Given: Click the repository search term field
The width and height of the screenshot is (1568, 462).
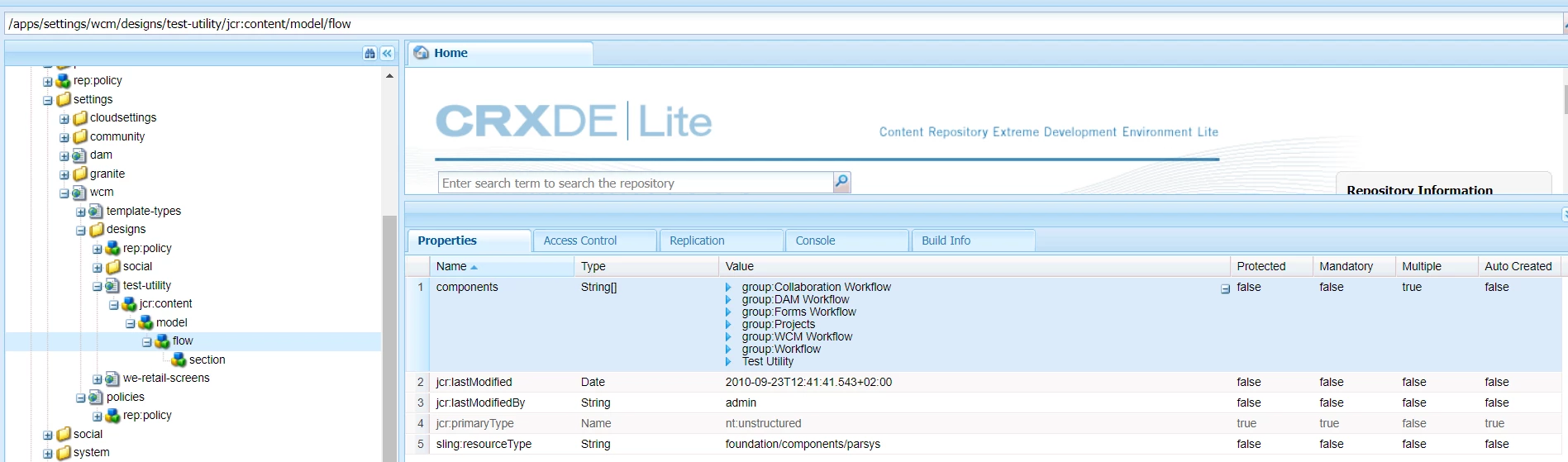Looking at the screenshot, I should 636,183.
